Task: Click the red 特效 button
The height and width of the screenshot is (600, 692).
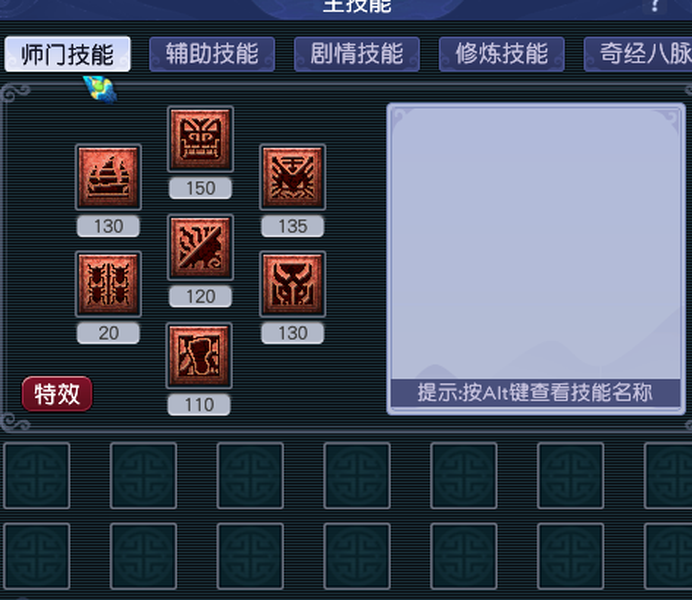Action: pyautogui.click(x=57, y=394)
